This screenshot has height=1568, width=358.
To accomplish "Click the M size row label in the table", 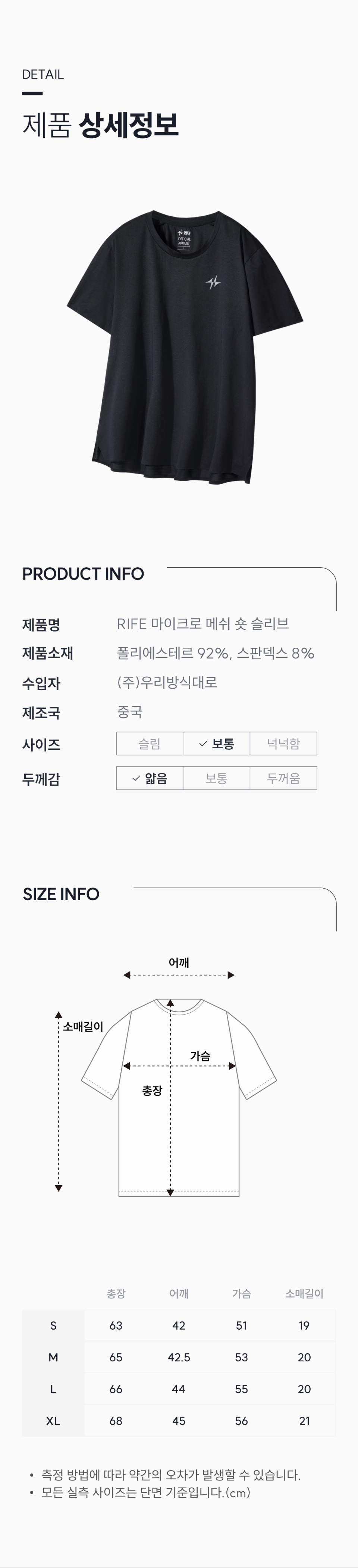I will point(53,1358).
